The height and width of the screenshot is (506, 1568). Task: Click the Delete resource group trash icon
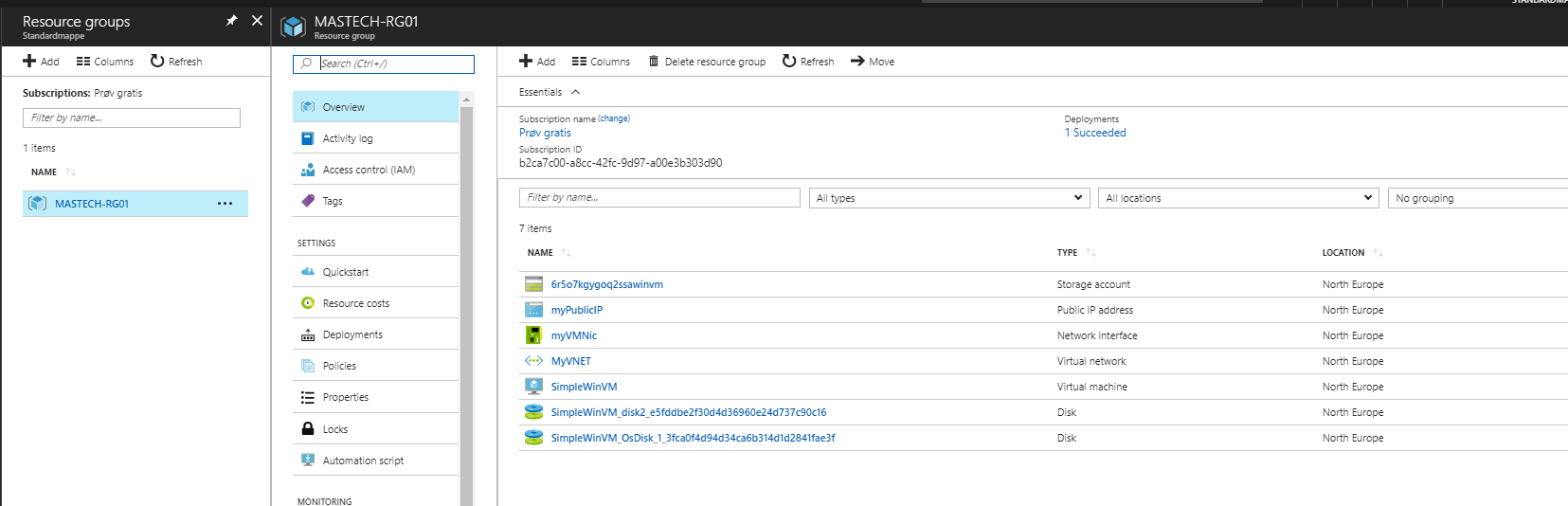(654, 62)
